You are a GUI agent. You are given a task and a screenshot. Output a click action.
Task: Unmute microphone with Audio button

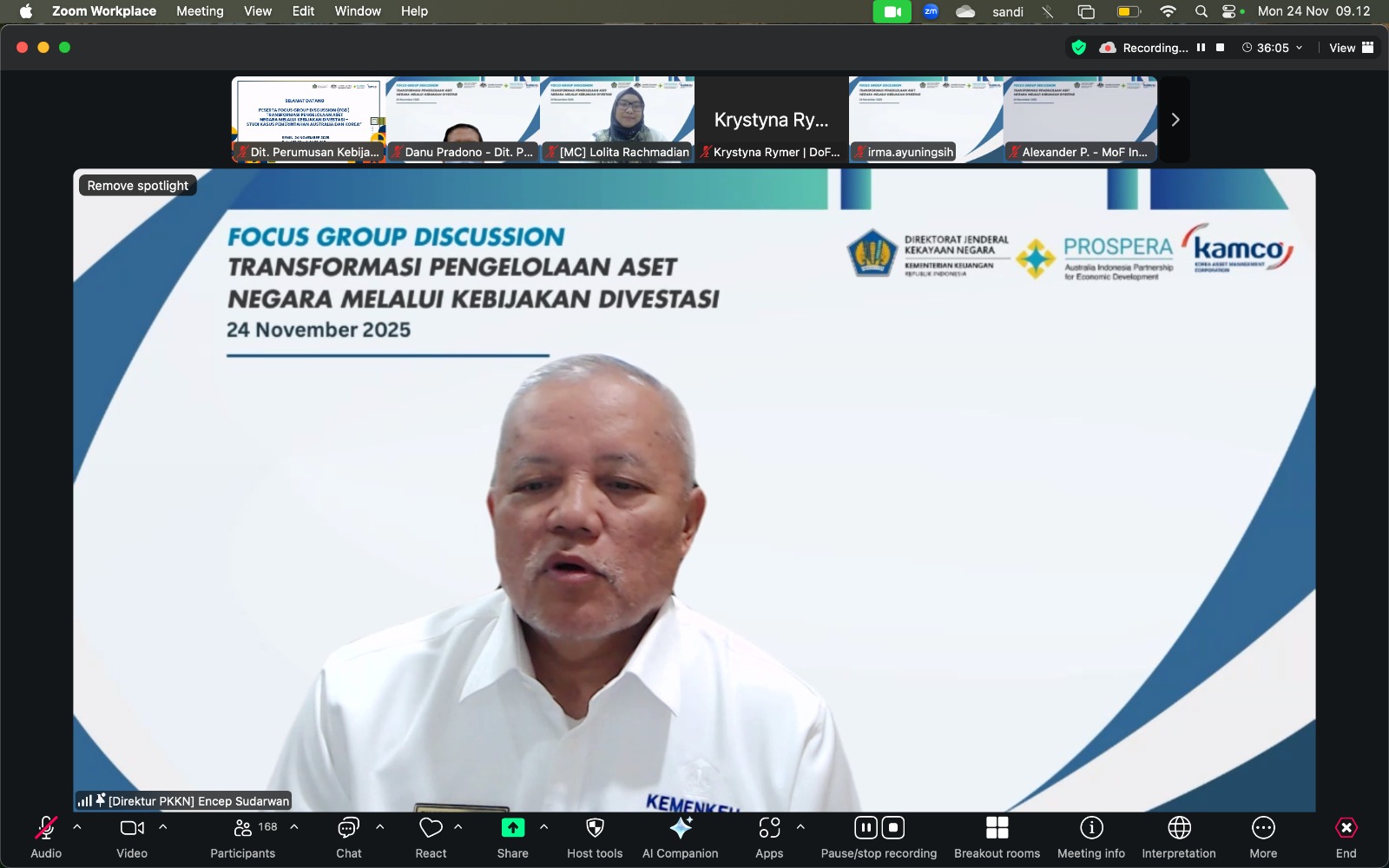pyautogui.click(x=46, y=829)
